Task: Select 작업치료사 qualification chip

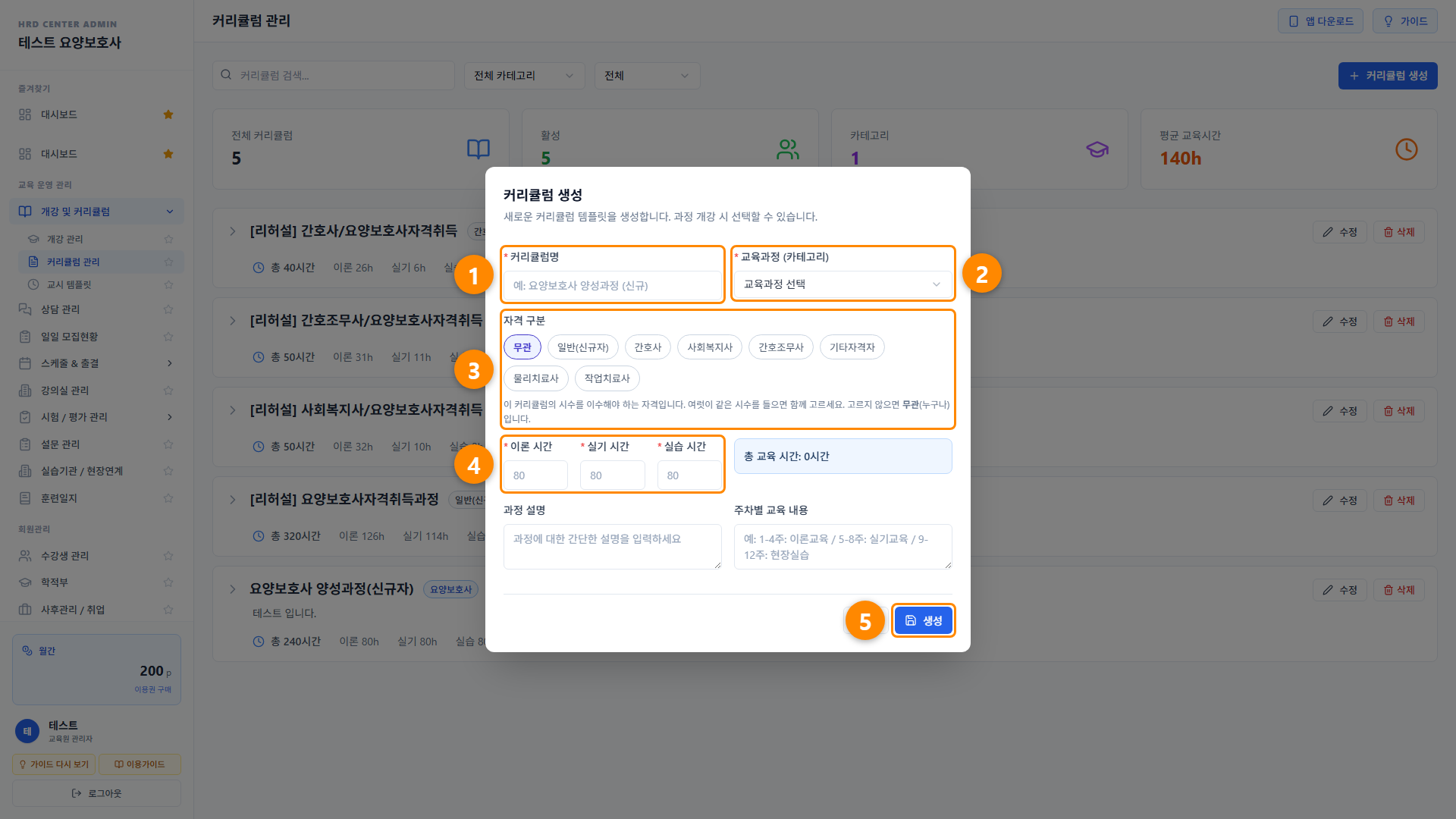Action: pos(607,378)
